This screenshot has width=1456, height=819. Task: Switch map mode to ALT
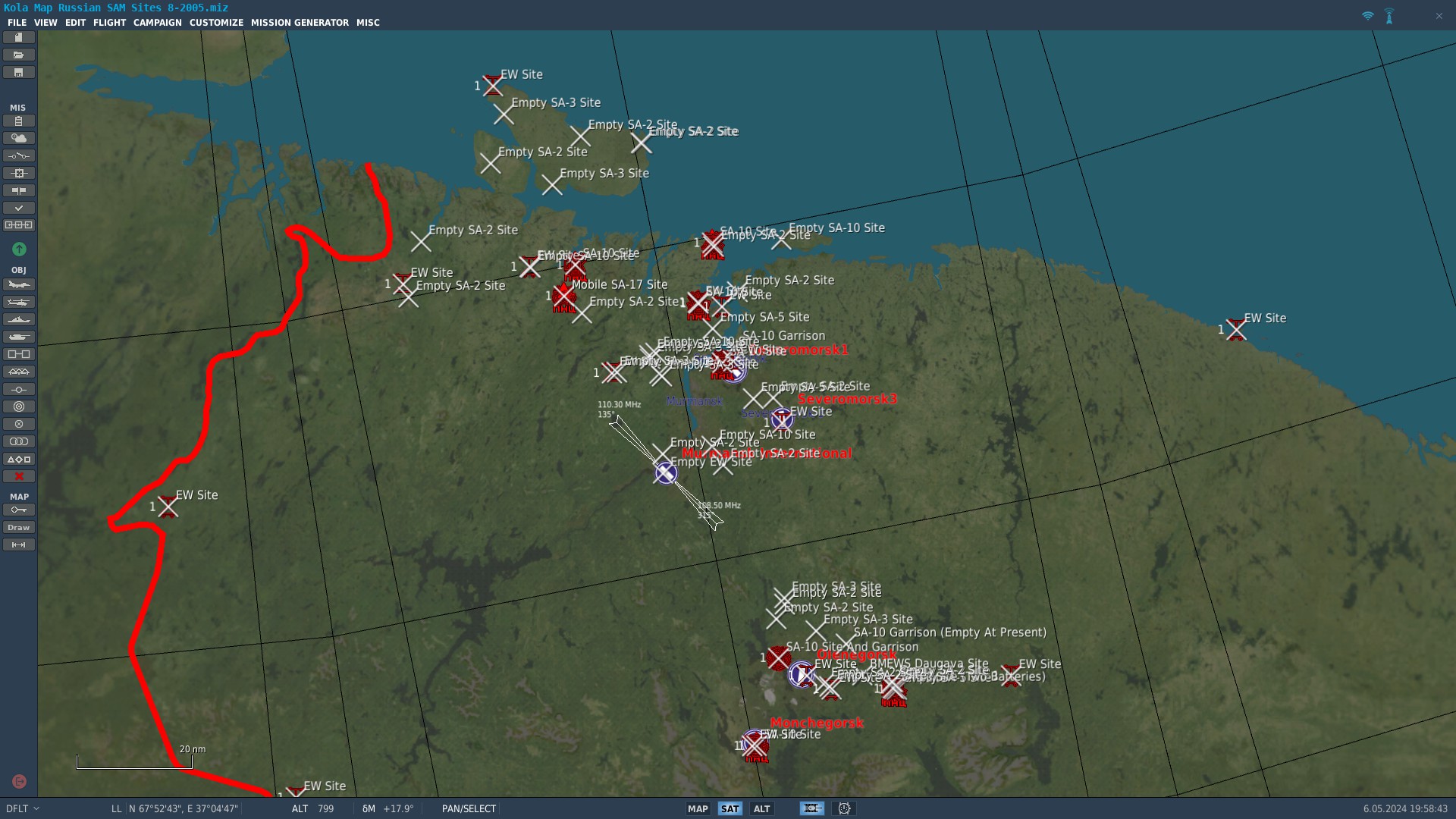coord(761,808)
